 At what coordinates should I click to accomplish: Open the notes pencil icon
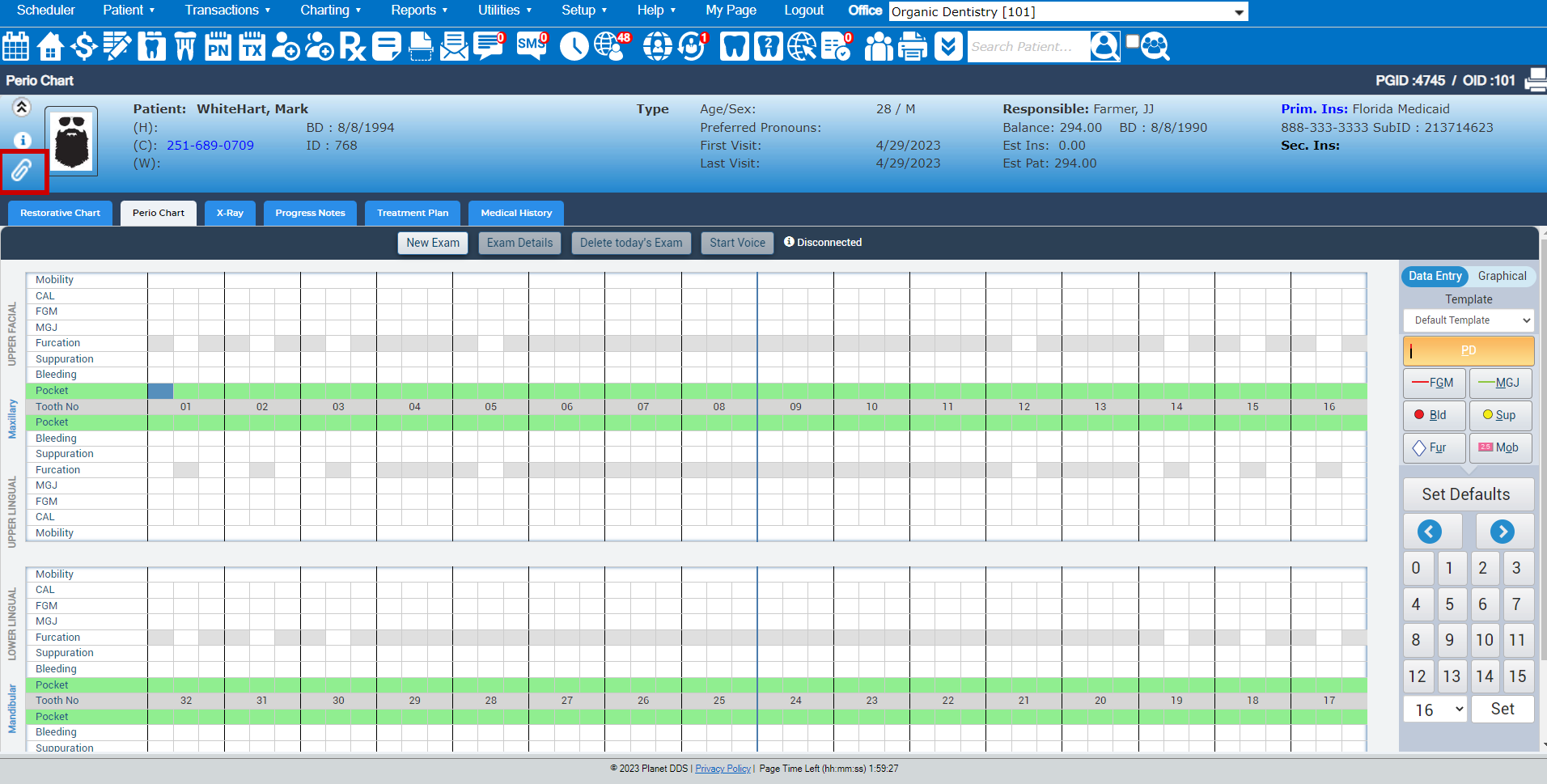coord(117,46)
